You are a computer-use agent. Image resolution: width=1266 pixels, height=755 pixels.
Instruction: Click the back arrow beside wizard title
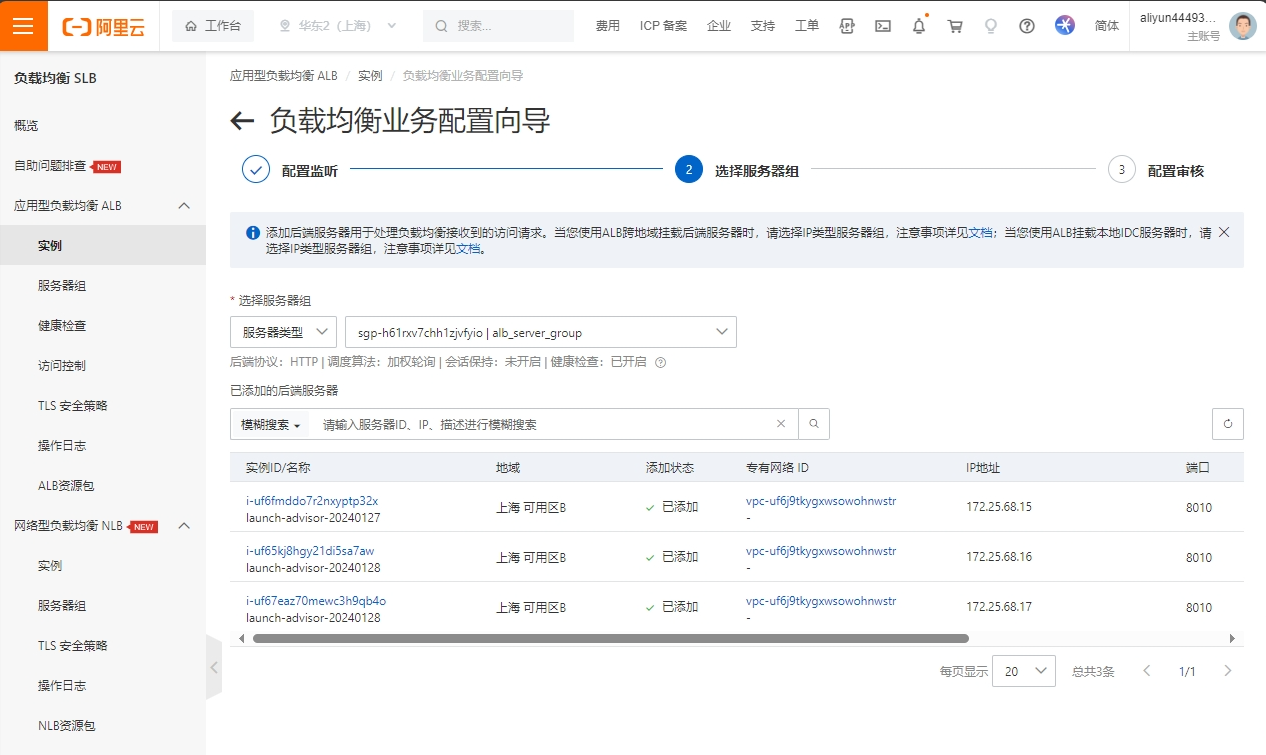(242, 122)
